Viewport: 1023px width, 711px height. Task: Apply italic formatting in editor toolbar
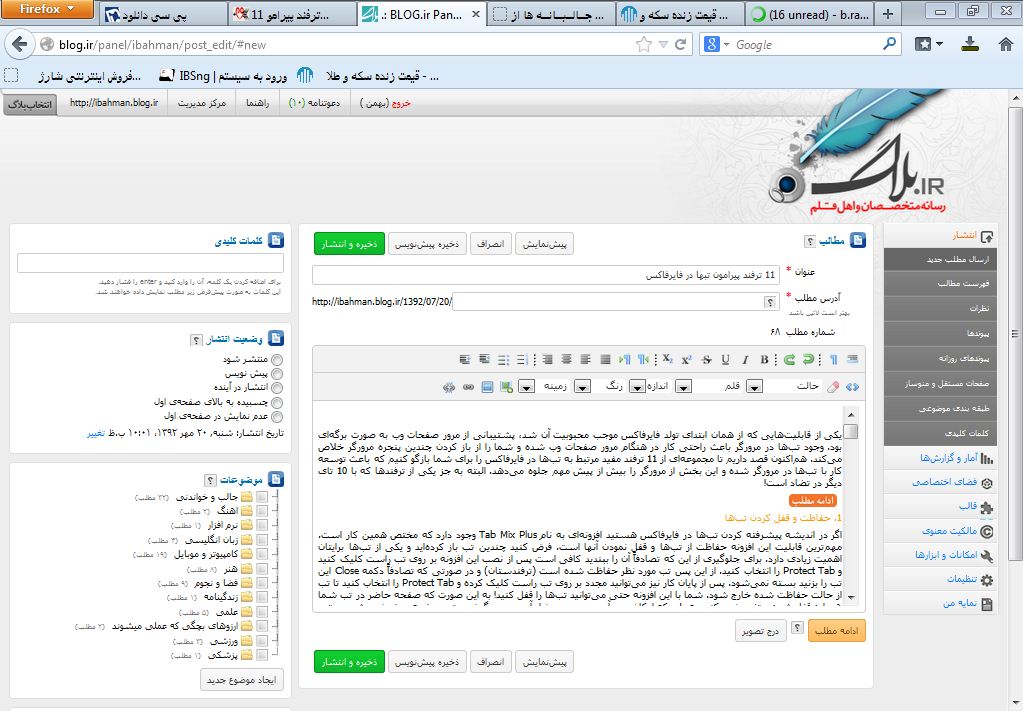744,360
